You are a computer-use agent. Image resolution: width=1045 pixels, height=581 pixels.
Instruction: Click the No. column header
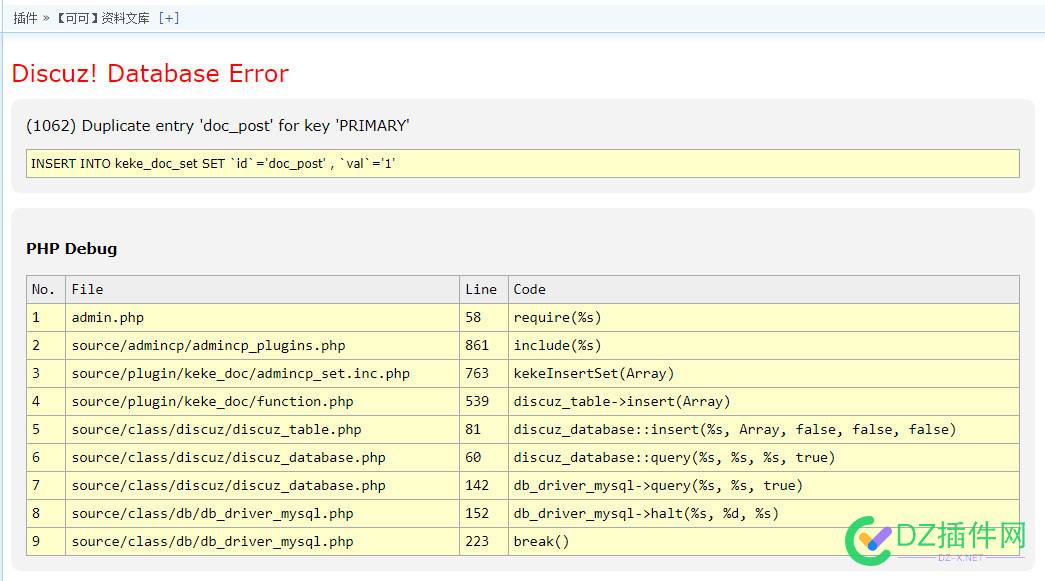44,290
